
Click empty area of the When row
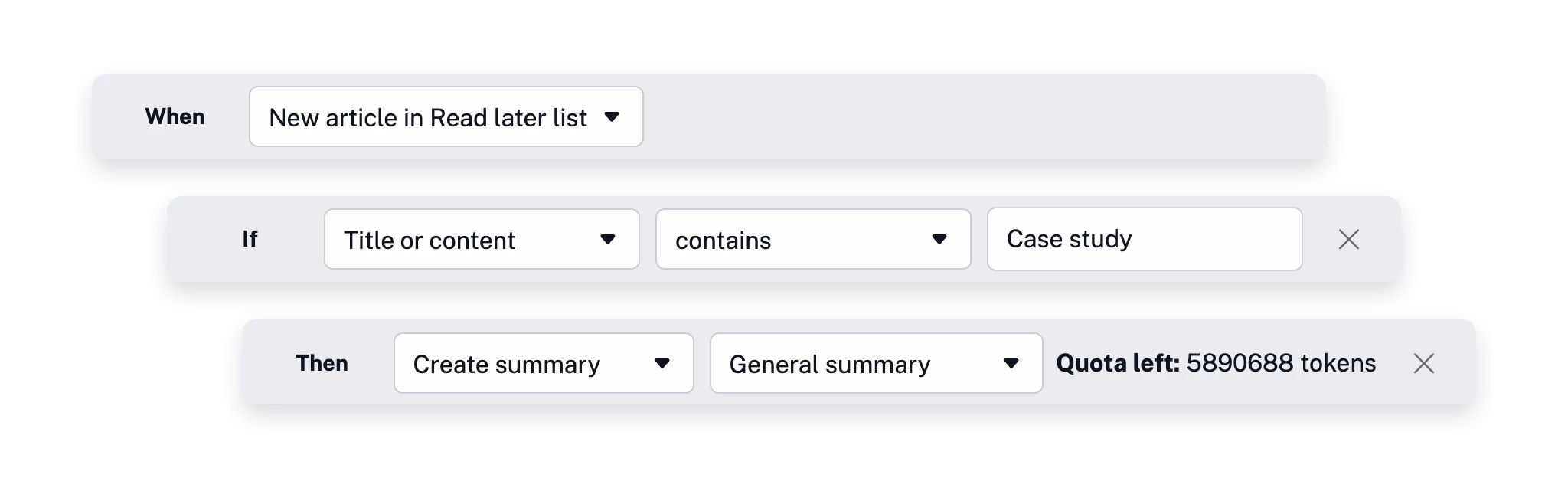pyautogui.click(x=980, y=116)
